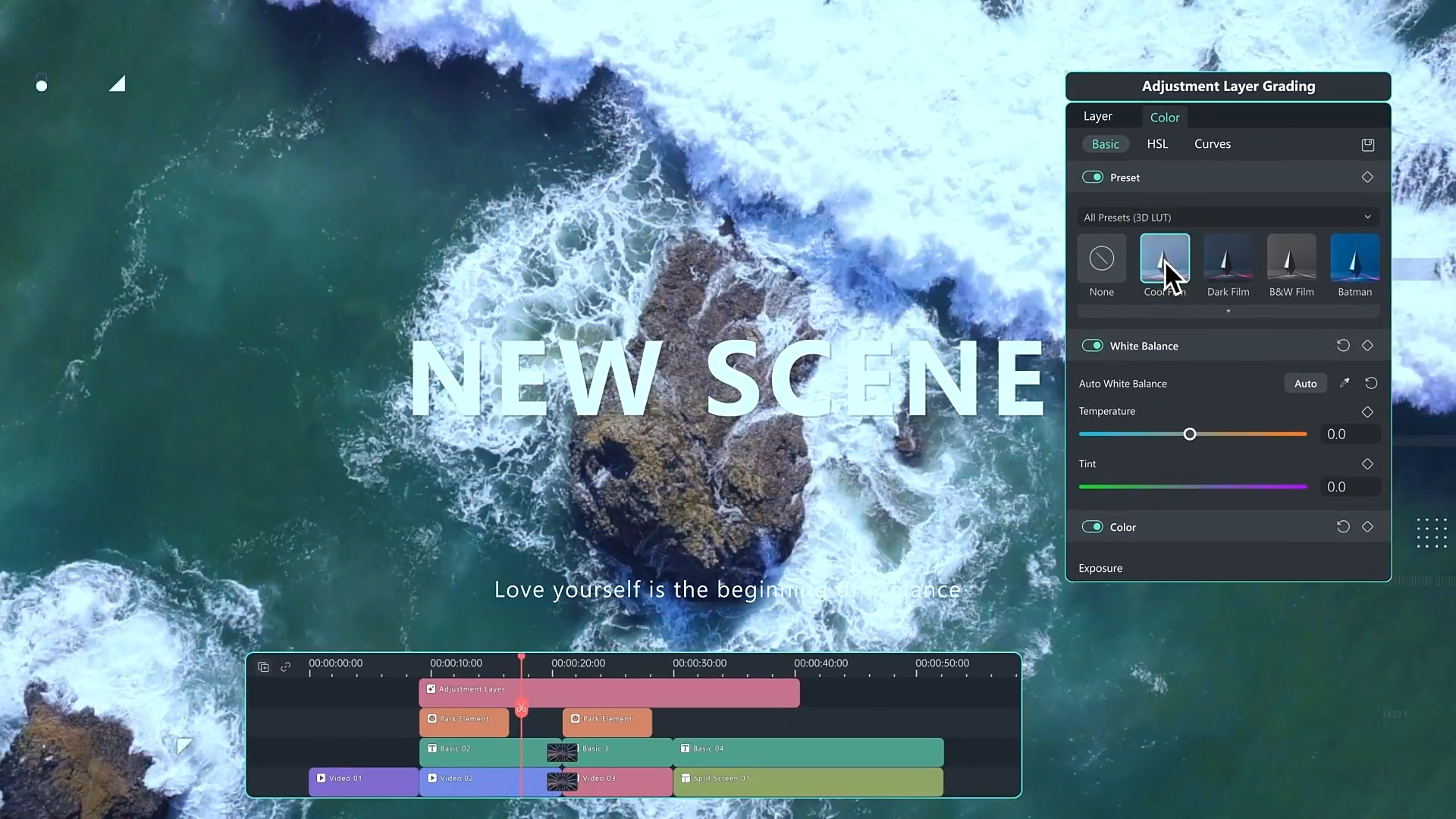
Task: Click the Preset keyframe diamond icon
Action: (x=1367, y=177)
